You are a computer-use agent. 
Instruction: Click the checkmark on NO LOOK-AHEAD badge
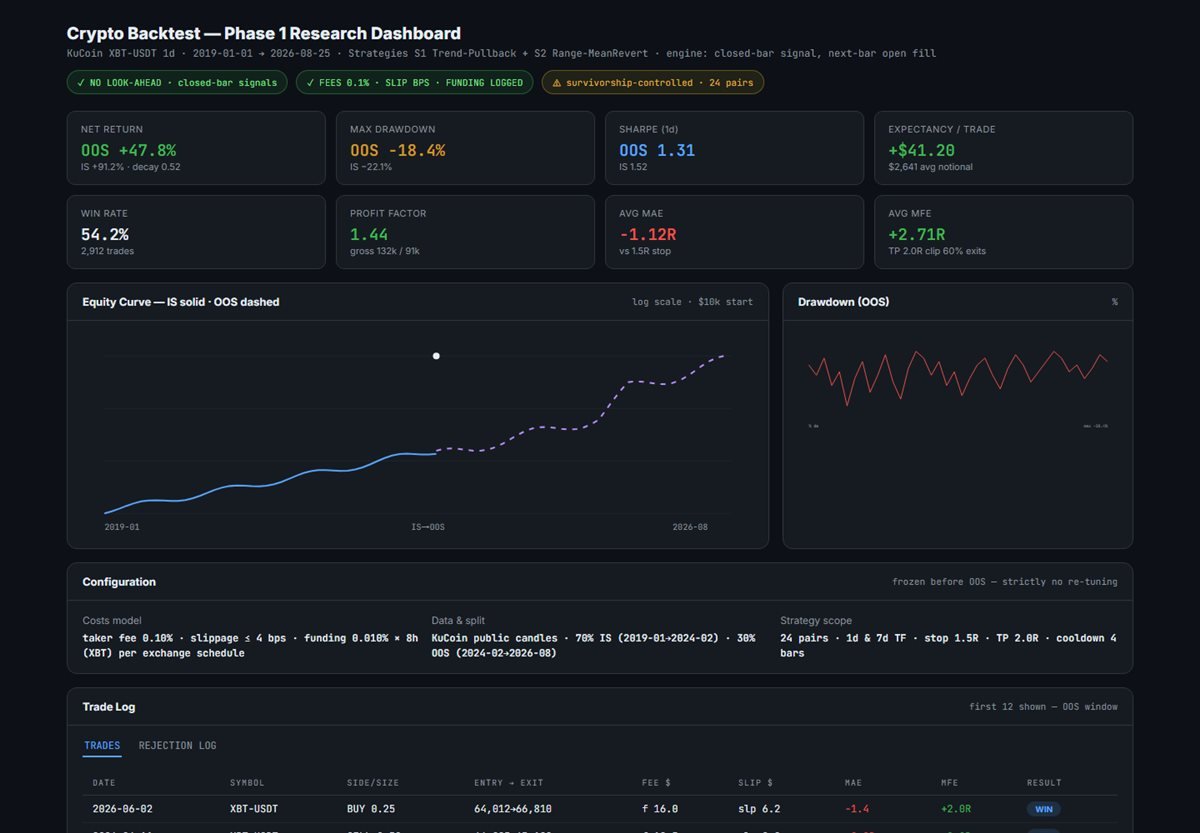pyautogui.click(x=81, y=82)
